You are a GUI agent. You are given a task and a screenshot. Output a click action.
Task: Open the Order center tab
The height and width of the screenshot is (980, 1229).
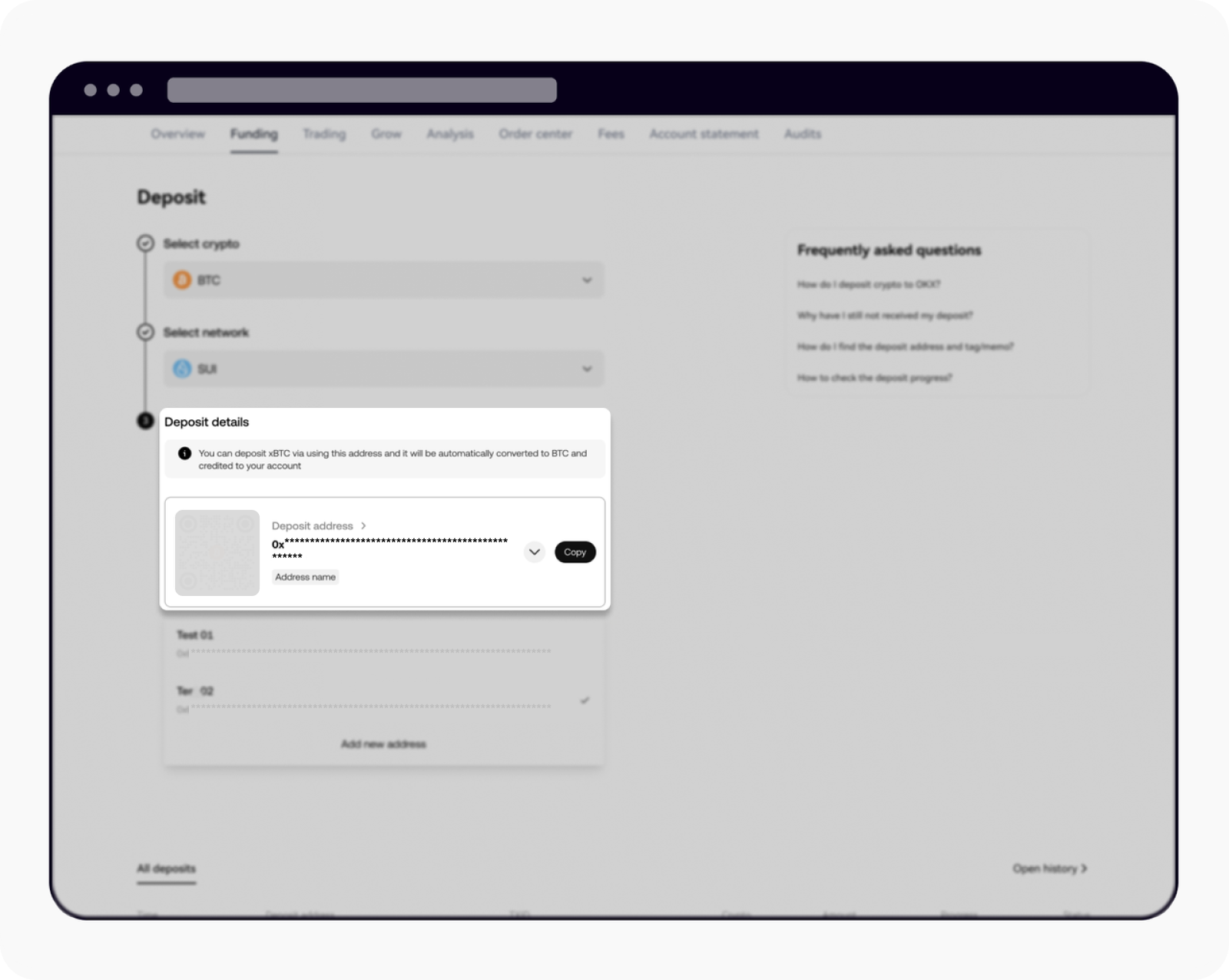[x=535, y=134]
